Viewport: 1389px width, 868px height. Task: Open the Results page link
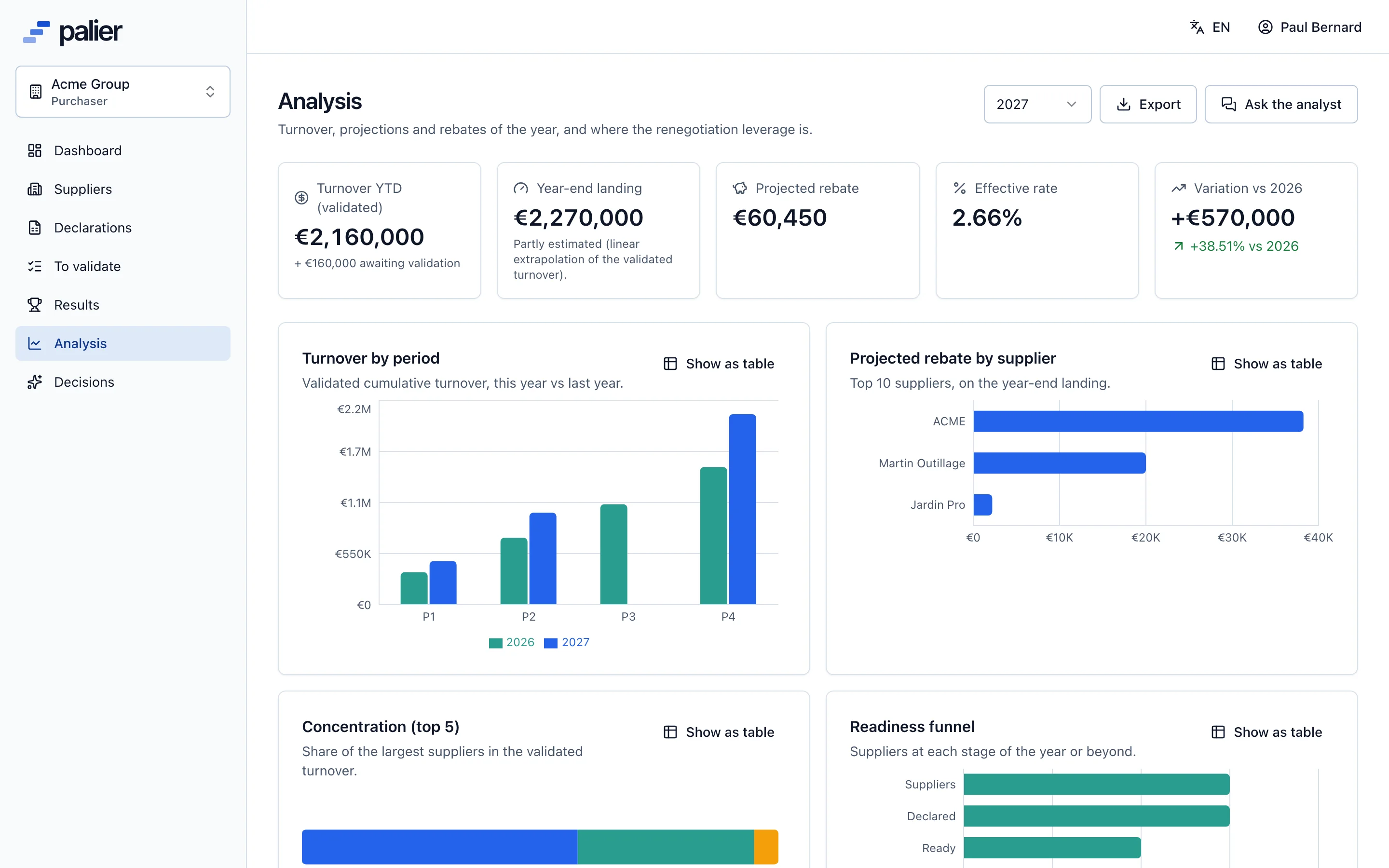click(123, 305)
